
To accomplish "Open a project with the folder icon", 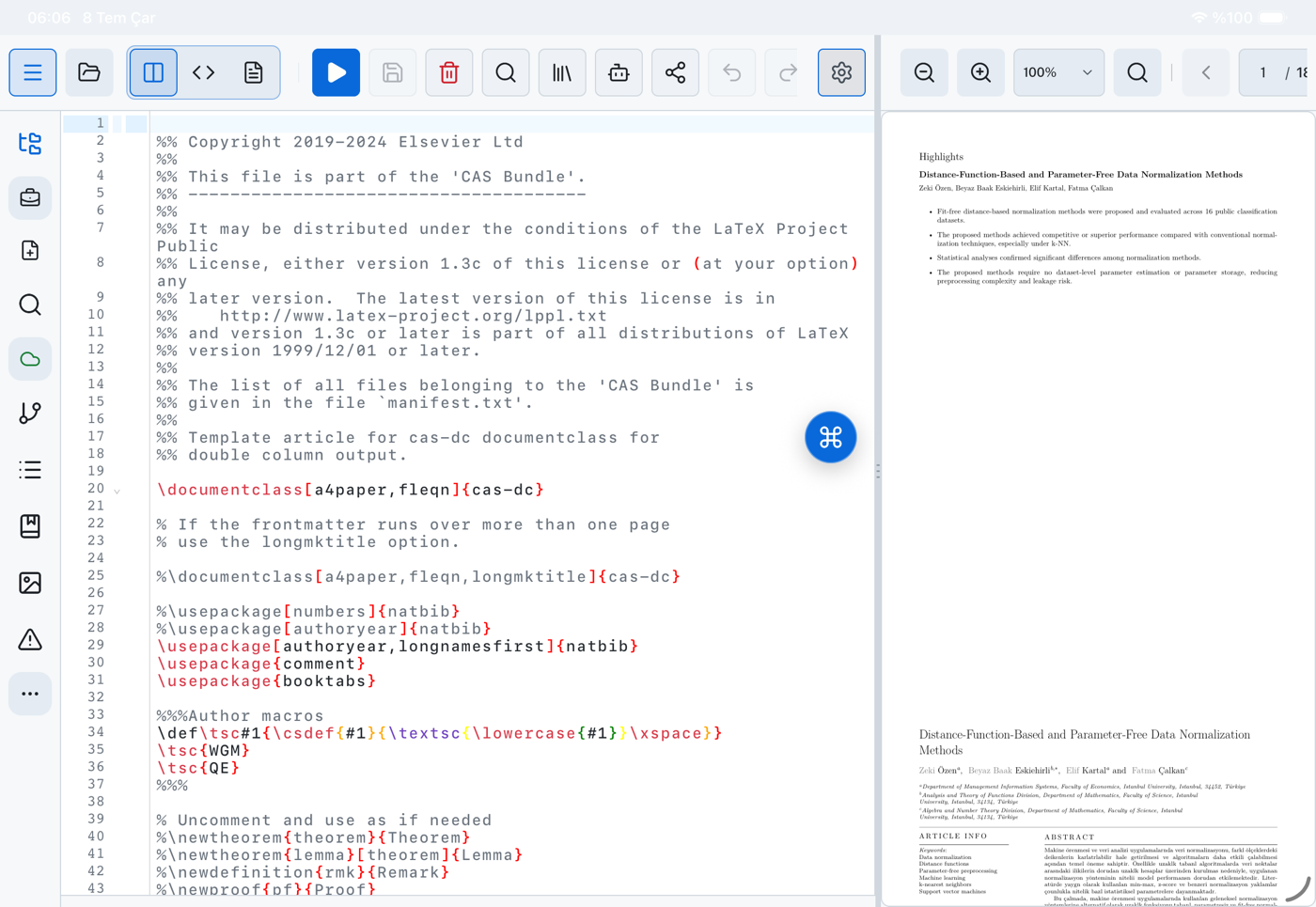I will click(89, 72).
